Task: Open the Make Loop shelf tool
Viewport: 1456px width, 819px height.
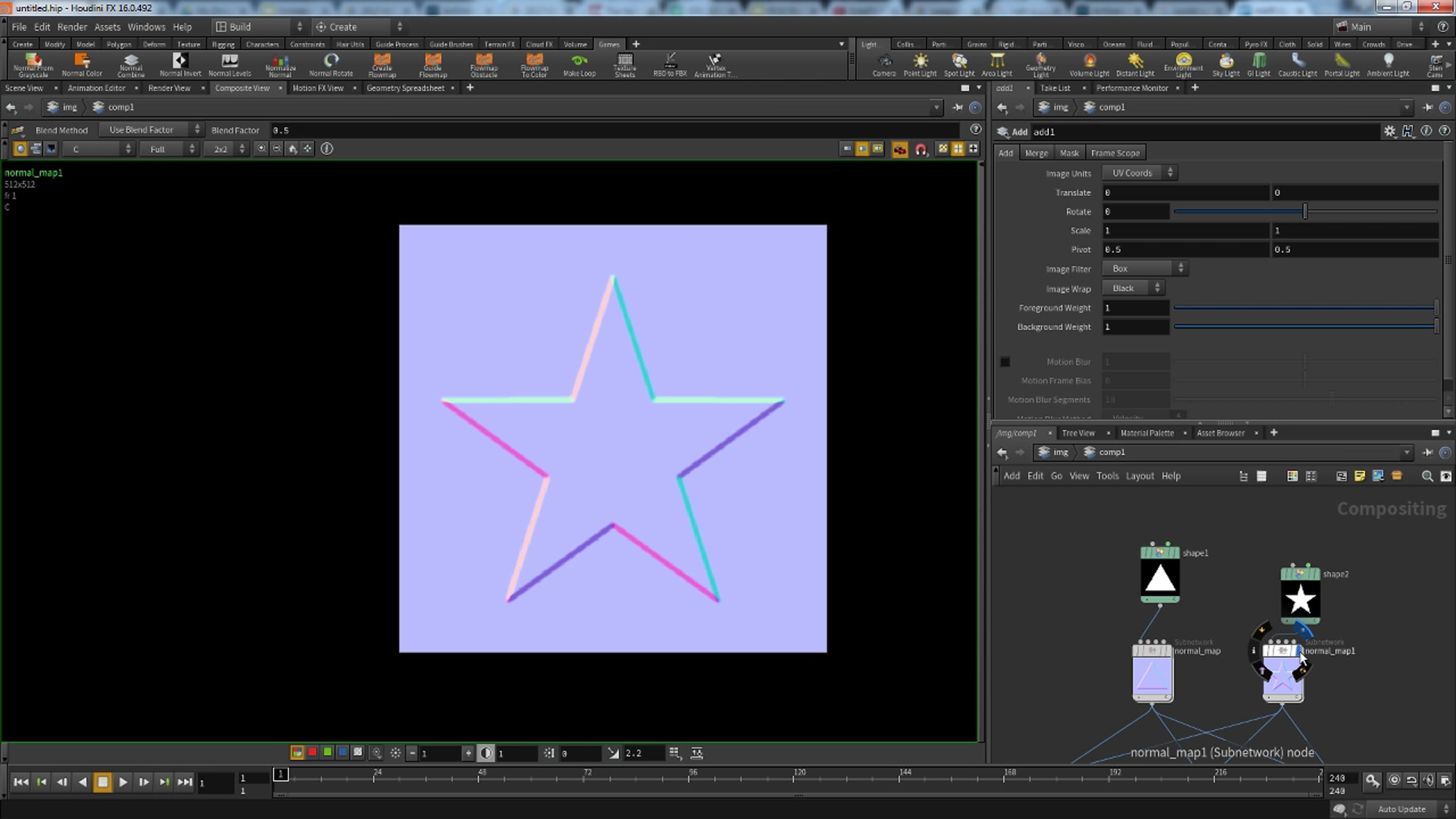Action: coord(579,64)
